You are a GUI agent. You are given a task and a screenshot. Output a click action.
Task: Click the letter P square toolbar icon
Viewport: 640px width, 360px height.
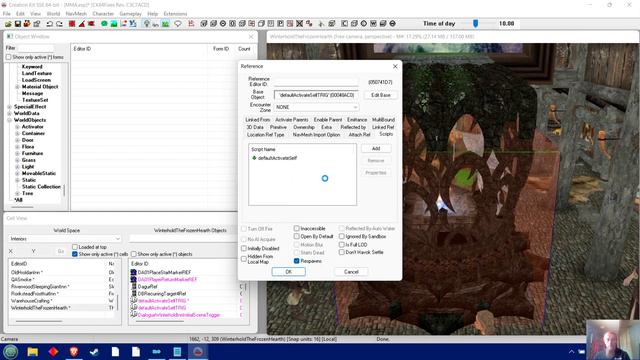(x=280, y=24)
